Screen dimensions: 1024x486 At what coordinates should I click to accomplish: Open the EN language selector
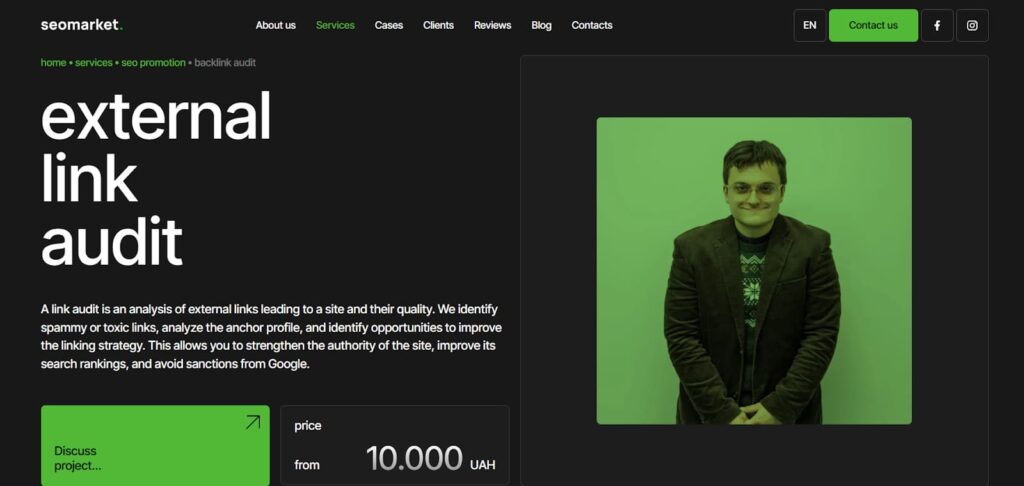point(810,25)
